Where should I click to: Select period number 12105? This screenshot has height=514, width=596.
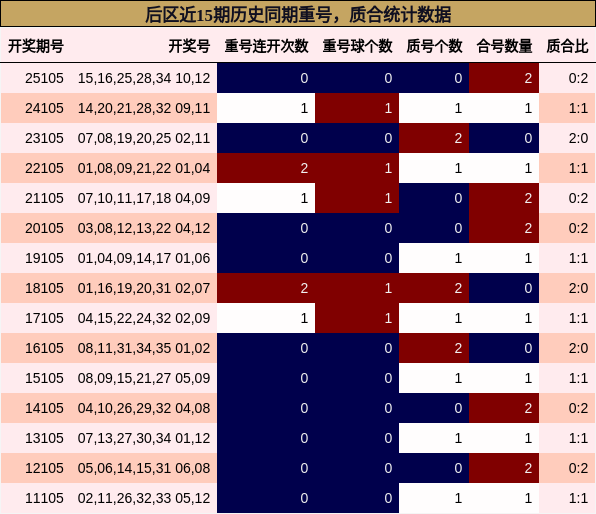(x=44, y=468)
